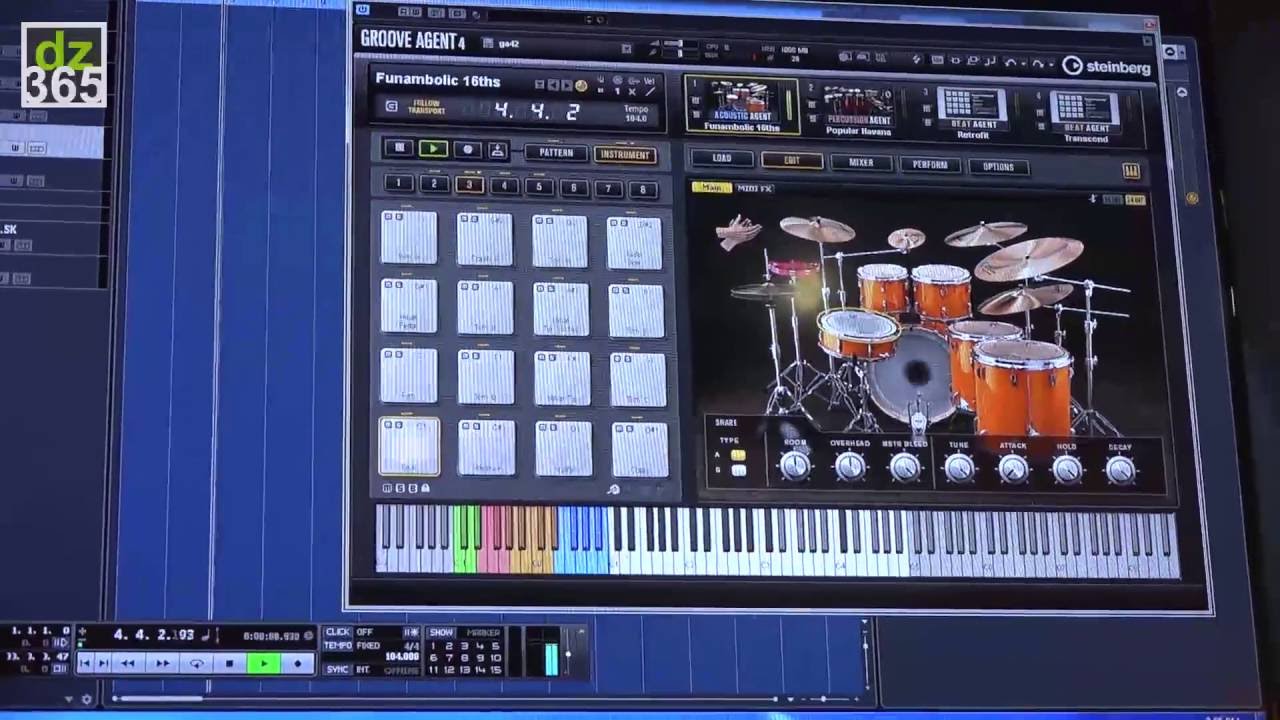The width and height of the screenshot is (1280, 720).
Task: Click the hand clap icon in kit view
Action: [x=737, y=232]
